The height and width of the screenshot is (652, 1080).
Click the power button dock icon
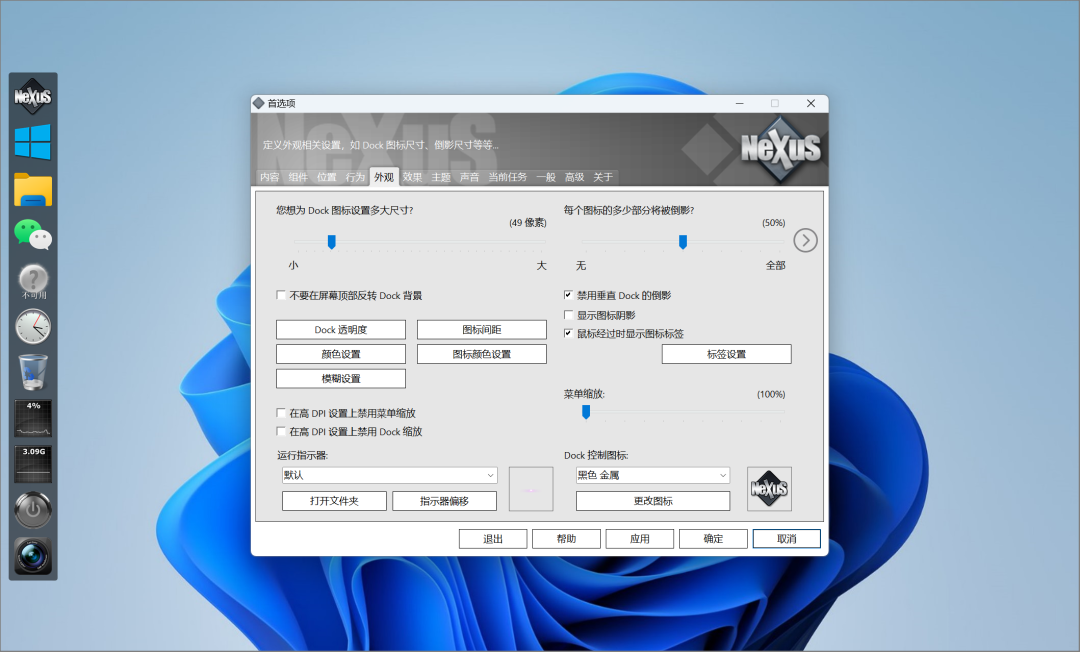[x=33, y=511]
